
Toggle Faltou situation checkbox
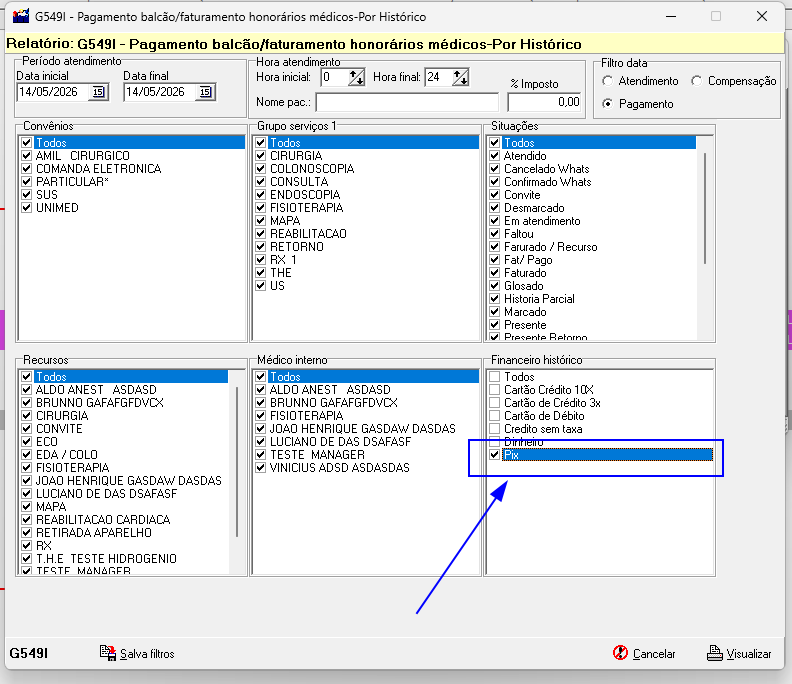click(495, 233)
